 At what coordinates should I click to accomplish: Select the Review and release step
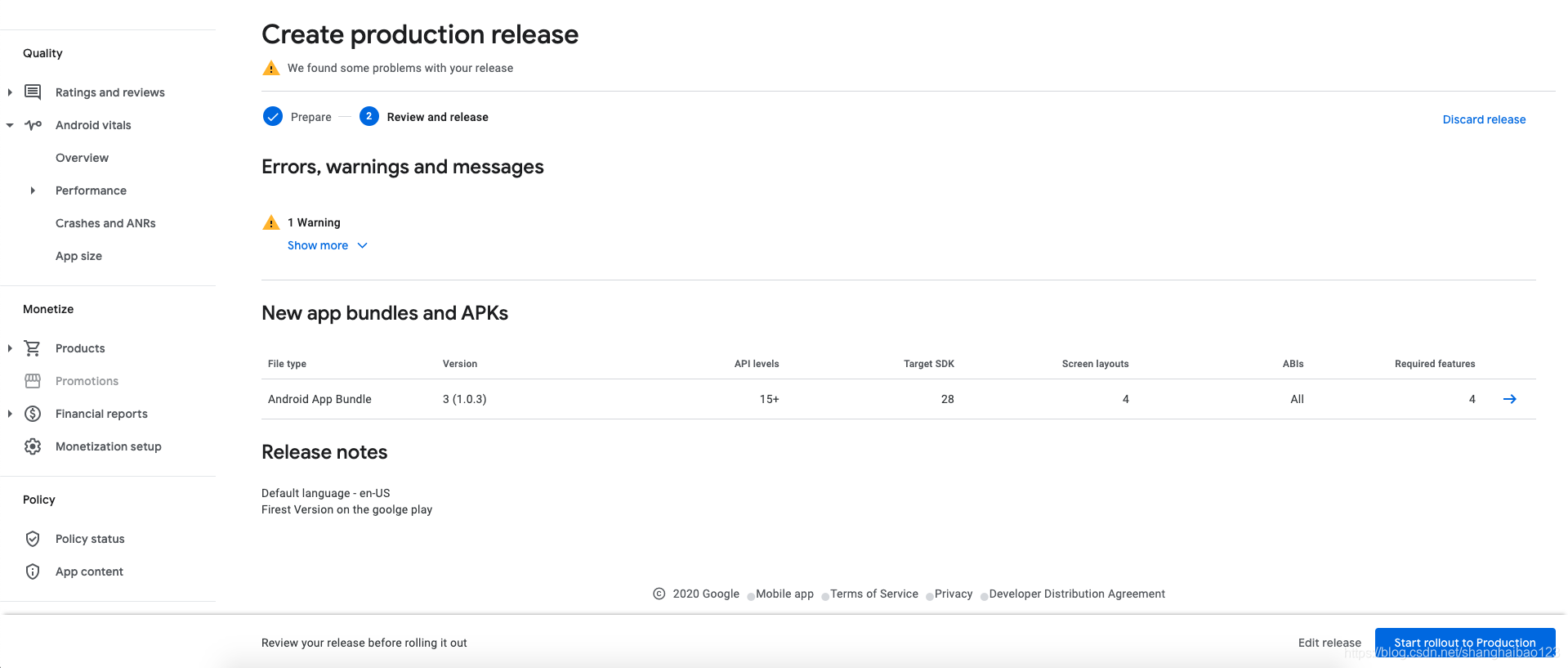[438, 117]
